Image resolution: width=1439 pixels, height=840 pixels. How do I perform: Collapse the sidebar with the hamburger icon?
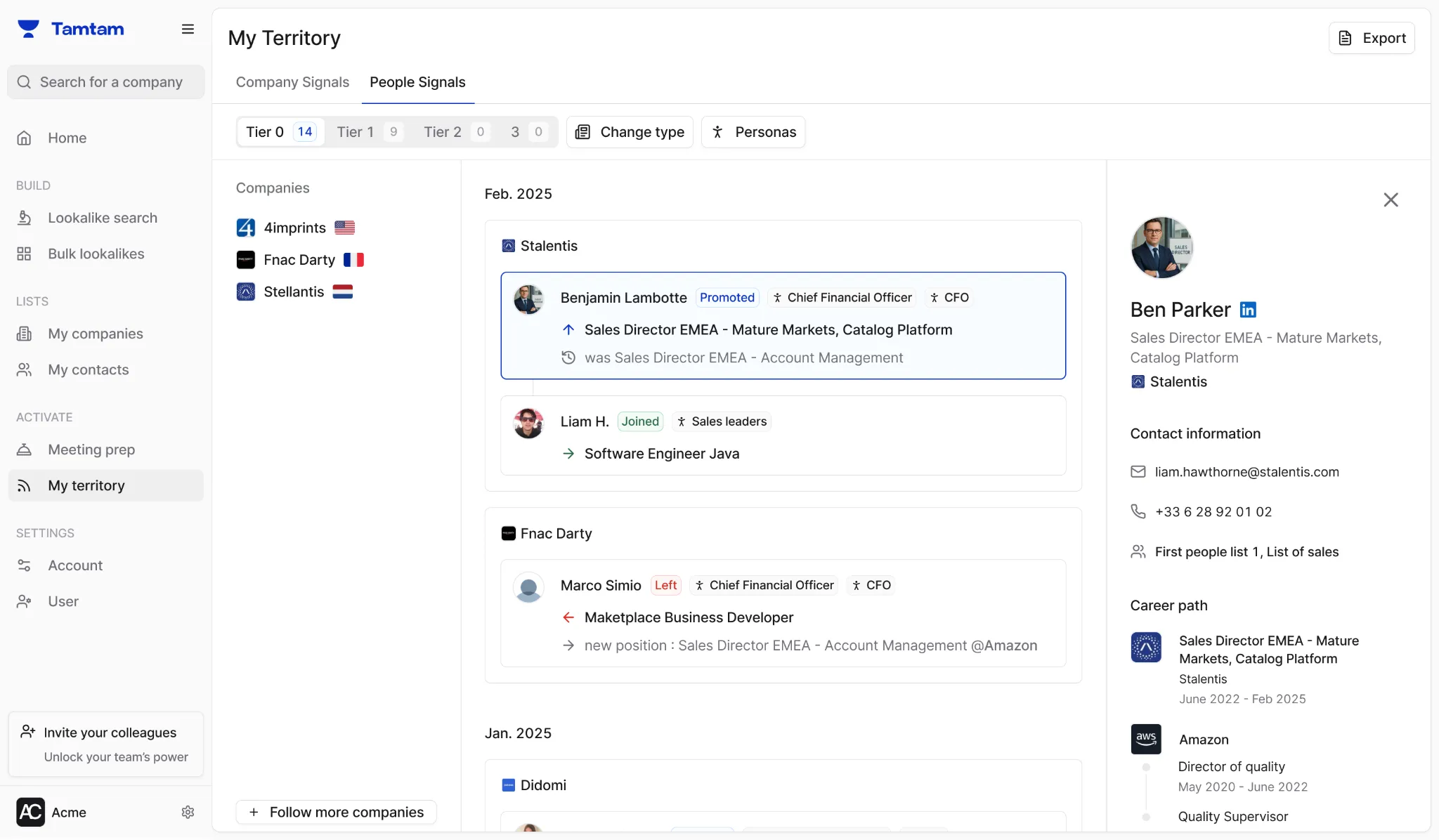(188, 29)
